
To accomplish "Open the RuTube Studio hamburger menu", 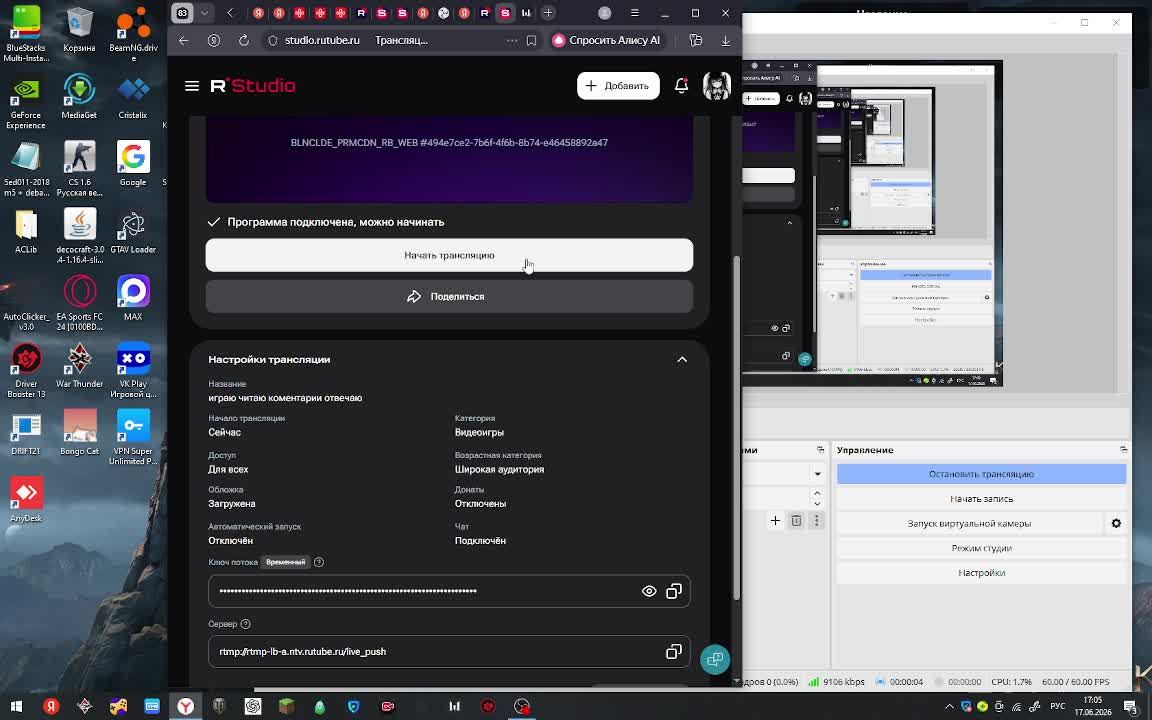I will (x=192, y=86).
